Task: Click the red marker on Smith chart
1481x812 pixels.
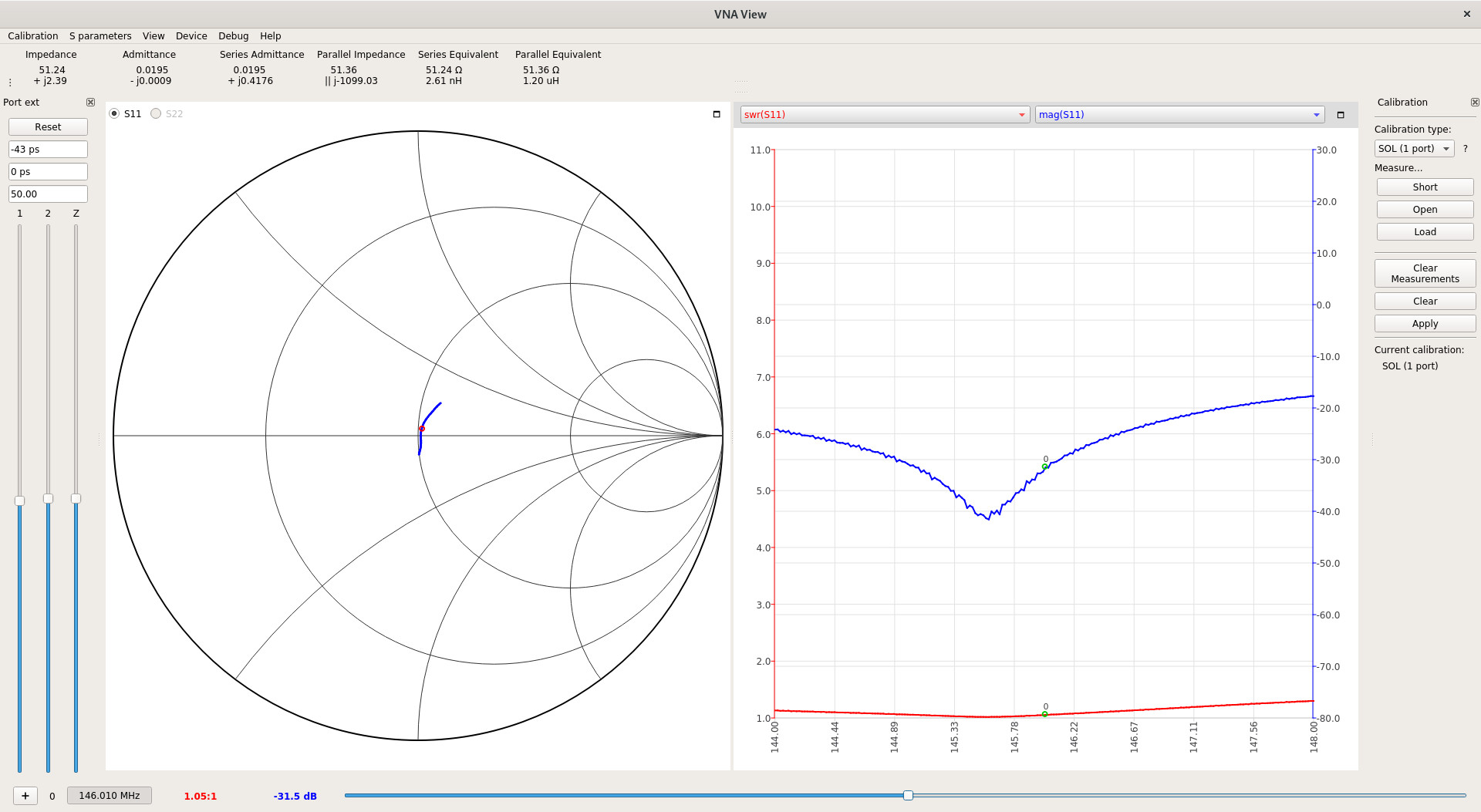Action: click(x=422, y=428)
